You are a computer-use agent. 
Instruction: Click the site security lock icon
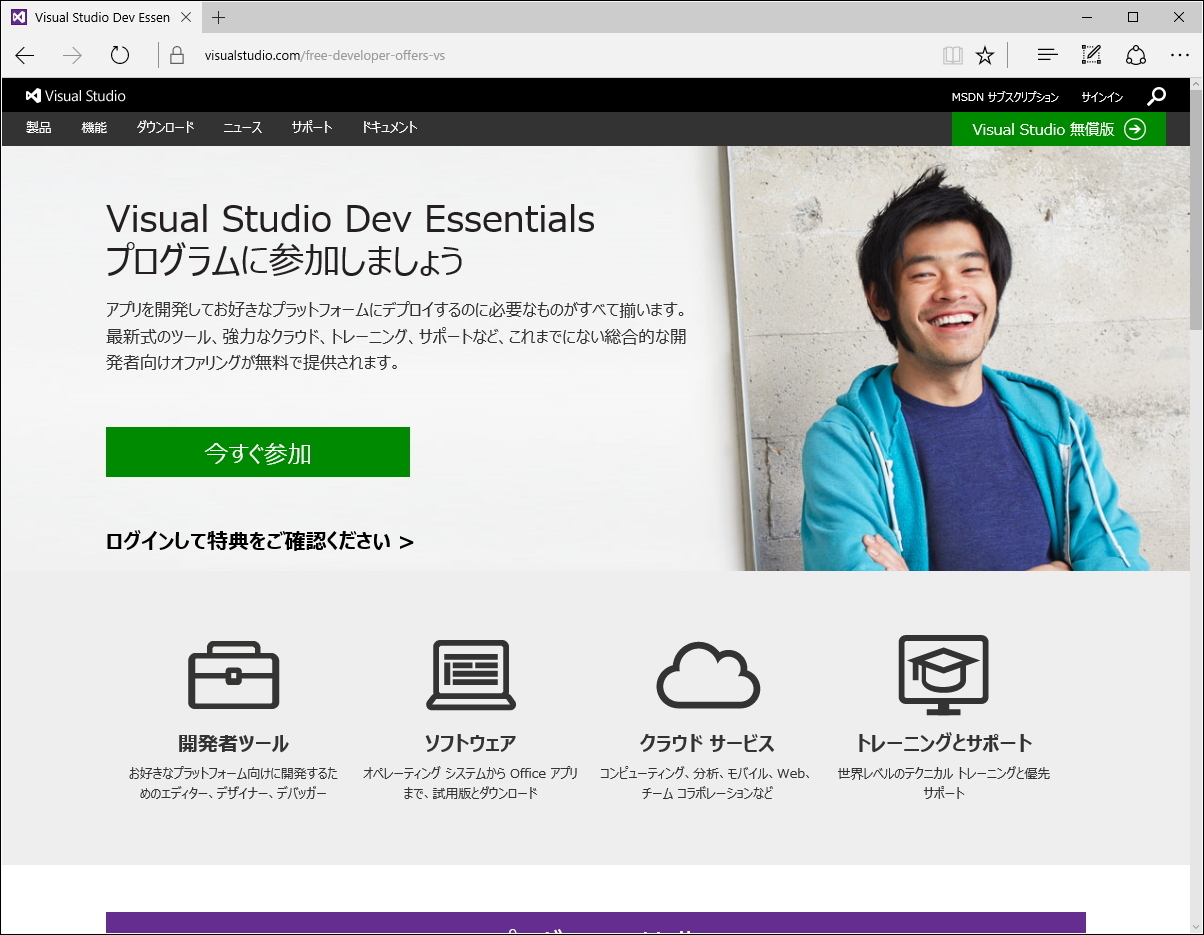[x=175, y=55]
